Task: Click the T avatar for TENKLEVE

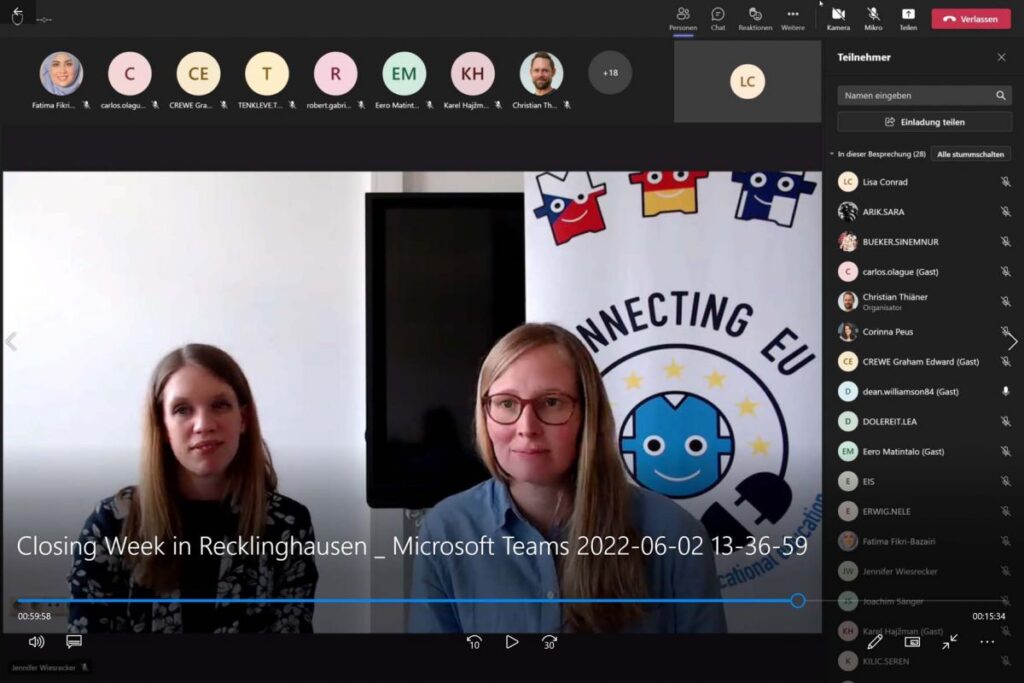Action: (x=267, y=74)
